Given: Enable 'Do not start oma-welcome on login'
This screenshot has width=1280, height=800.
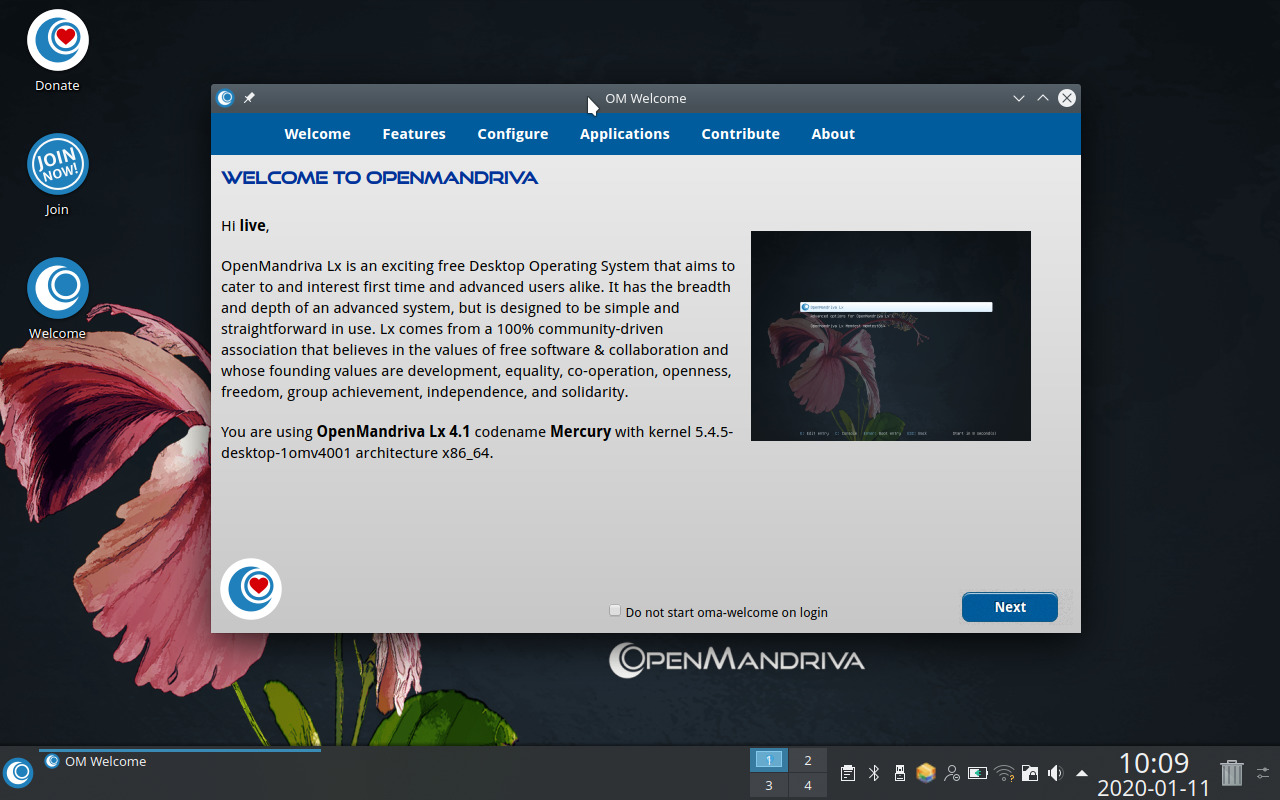Looking at the screenshot, I should point(614,610).
